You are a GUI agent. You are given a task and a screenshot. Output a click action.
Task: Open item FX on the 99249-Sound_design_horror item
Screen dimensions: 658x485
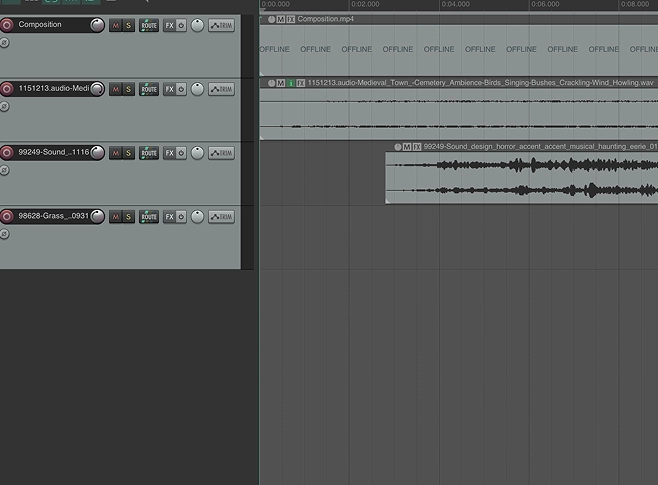417,147
